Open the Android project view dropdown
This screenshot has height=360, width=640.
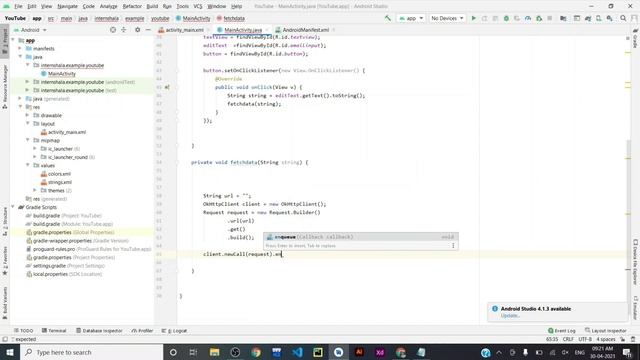pos(30,30)
